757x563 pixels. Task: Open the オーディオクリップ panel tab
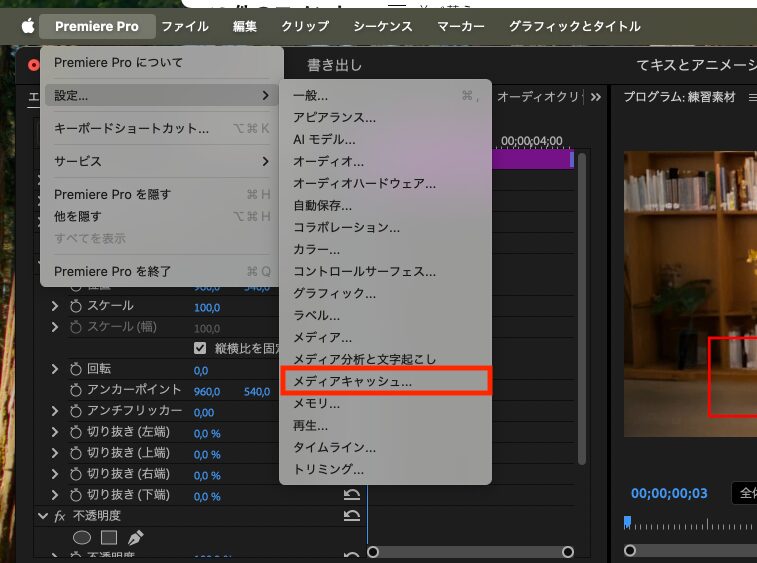[x=538, y=97]
